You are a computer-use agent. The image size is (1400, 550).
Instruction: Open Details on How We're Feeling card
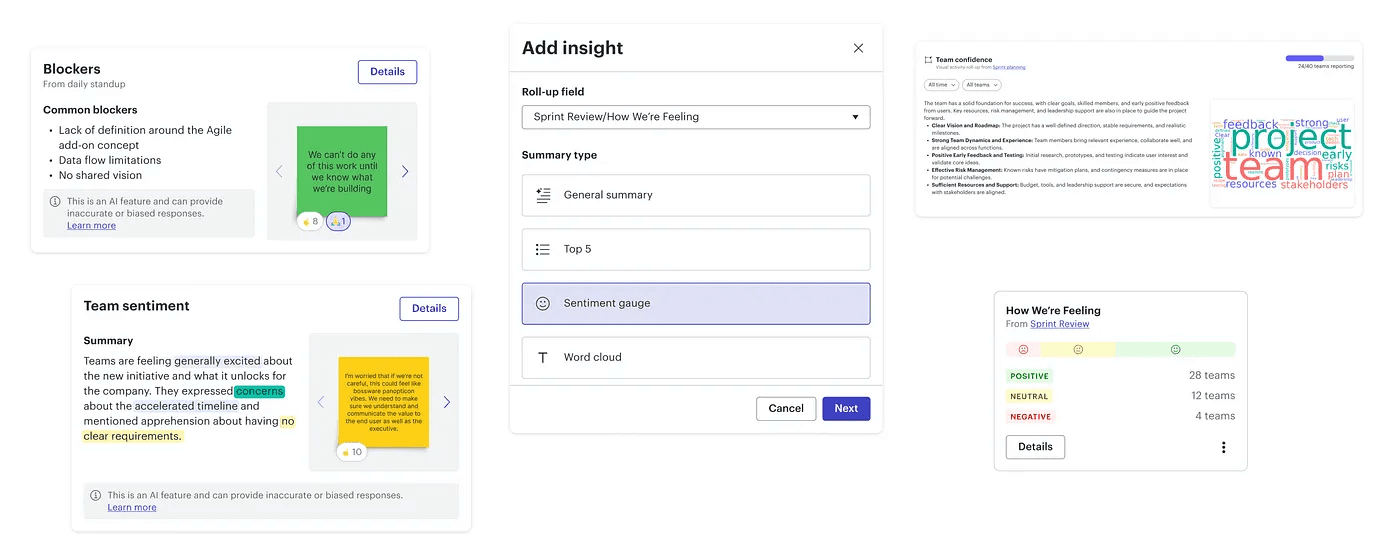tap(1035, 447)
